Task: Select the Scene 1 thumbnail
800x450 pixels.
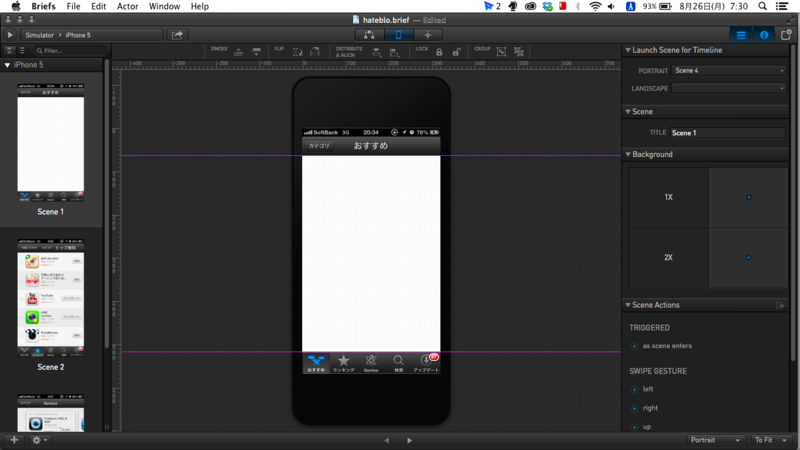Action: click(x=51, y=142)
